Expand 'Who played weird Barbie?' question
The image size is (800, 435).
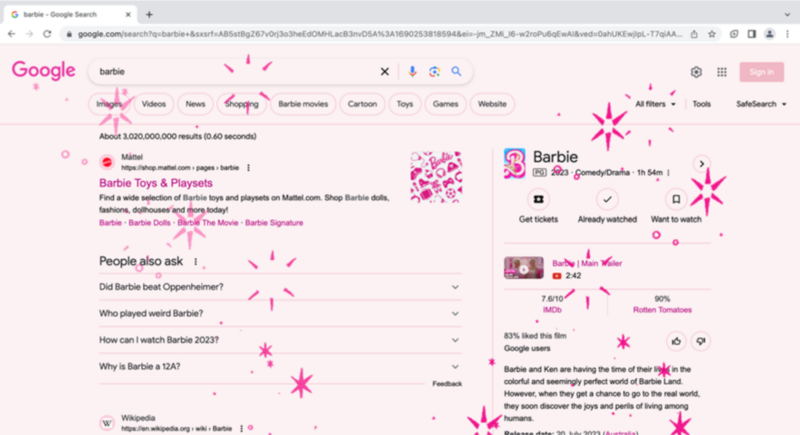pyautogui.click(x=280, y=314)
